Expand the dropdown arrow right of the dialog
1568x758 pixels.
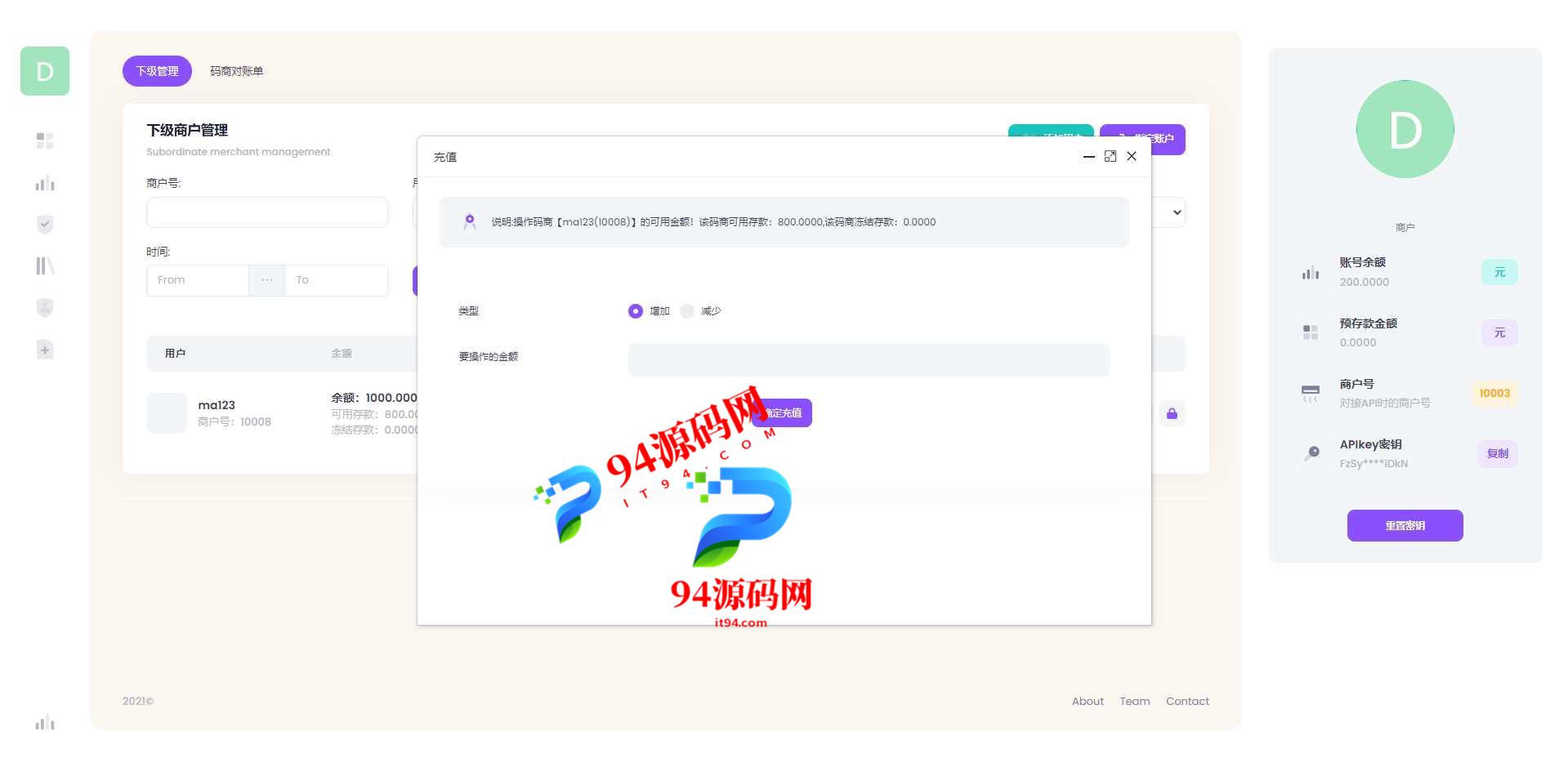point(1177,212)
